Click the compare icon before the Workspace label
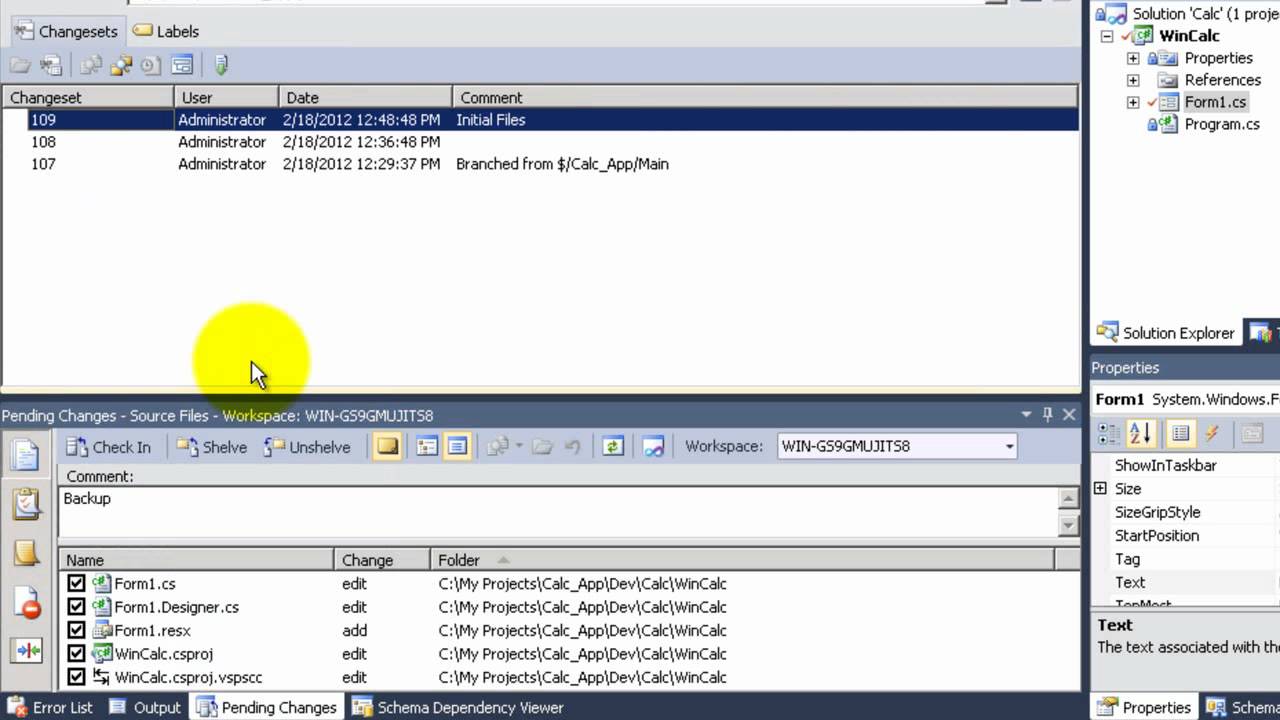The height and width of the screenshot is (720, 1280). coord(653,447)
